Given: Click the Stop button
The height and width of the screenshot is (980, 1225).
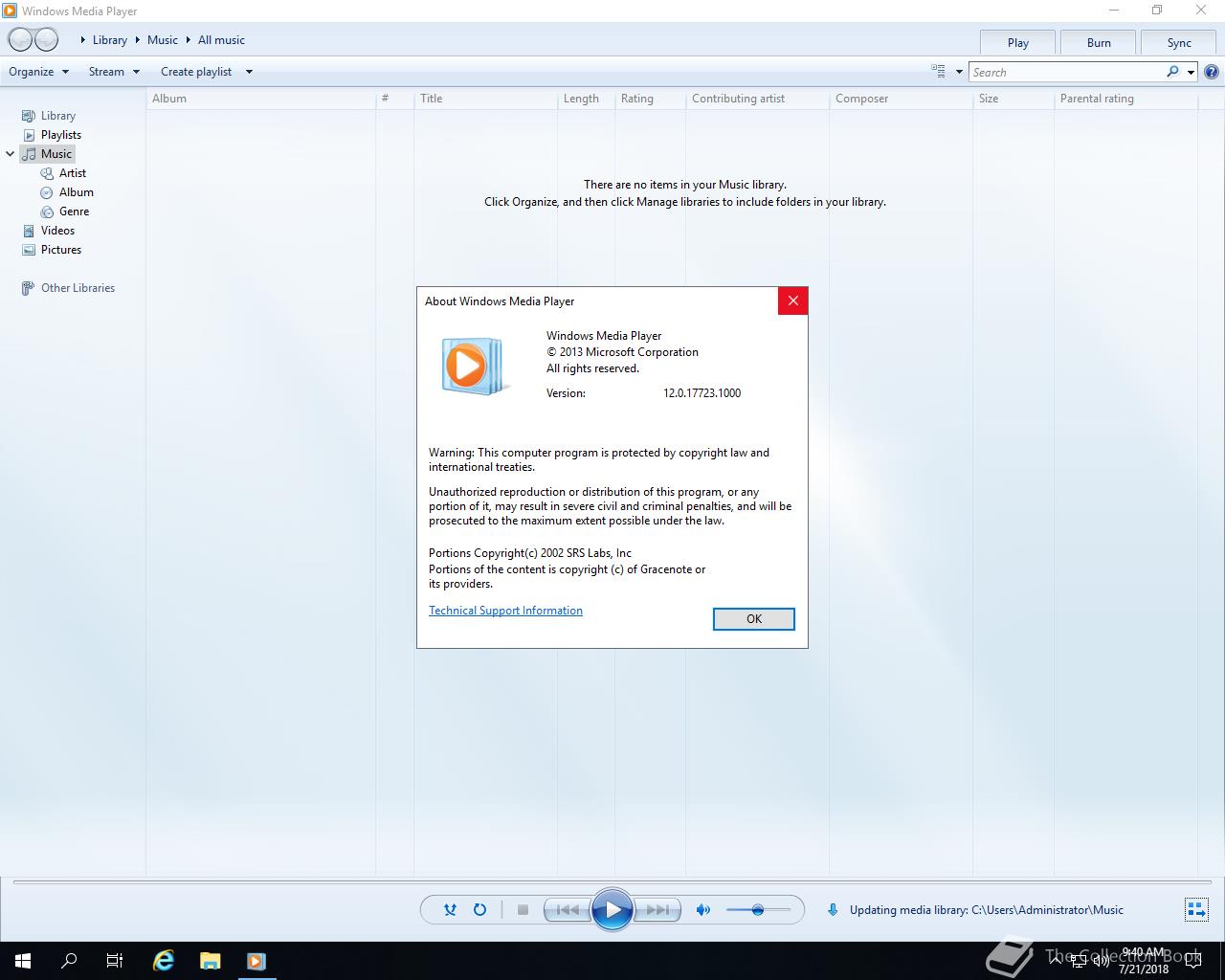Looking at the screenshot, I should (x=523, y=910).
